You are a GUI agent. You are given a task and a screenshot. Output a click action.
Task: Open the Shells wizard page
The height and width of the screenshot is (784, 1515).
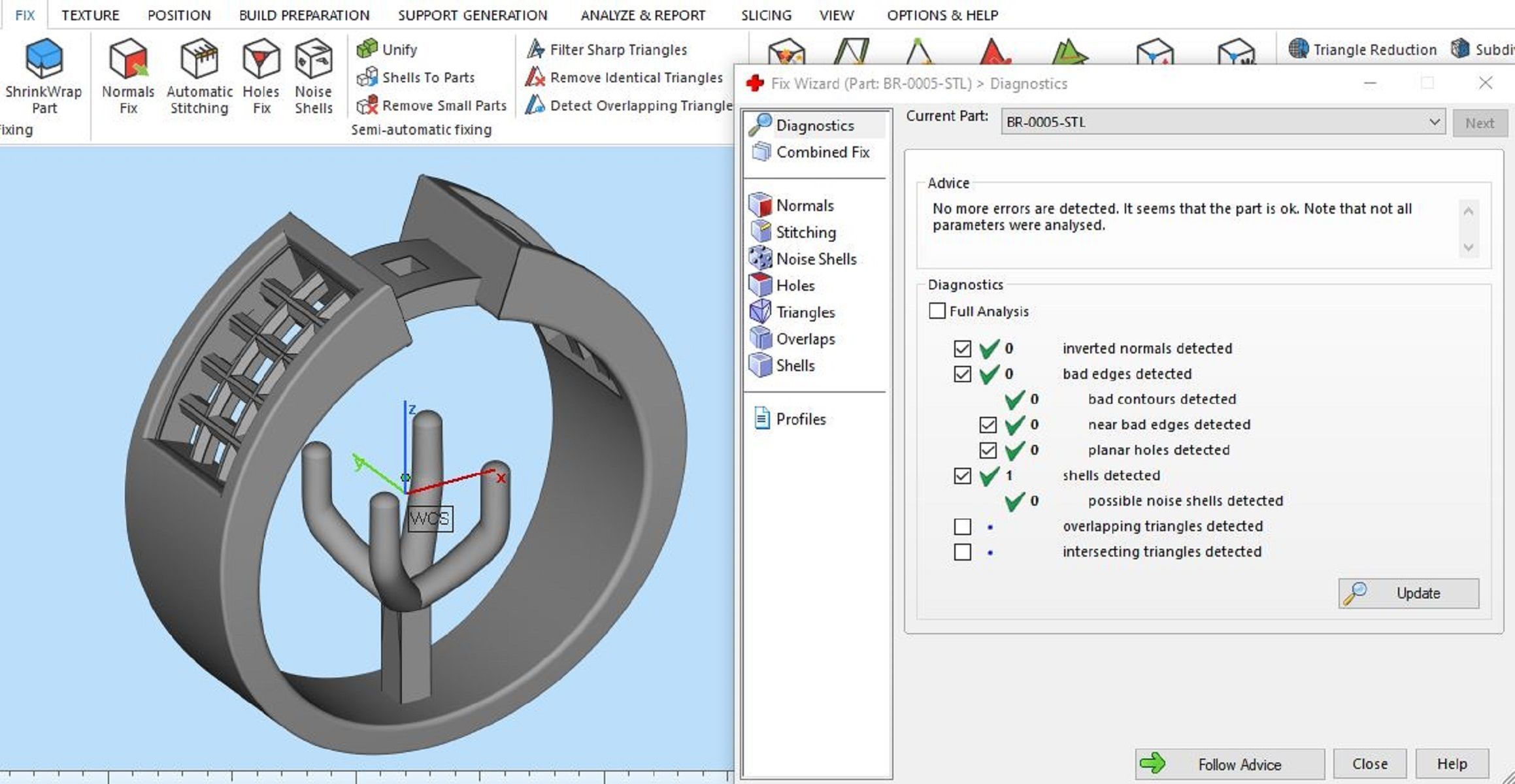tap(782, 365)
